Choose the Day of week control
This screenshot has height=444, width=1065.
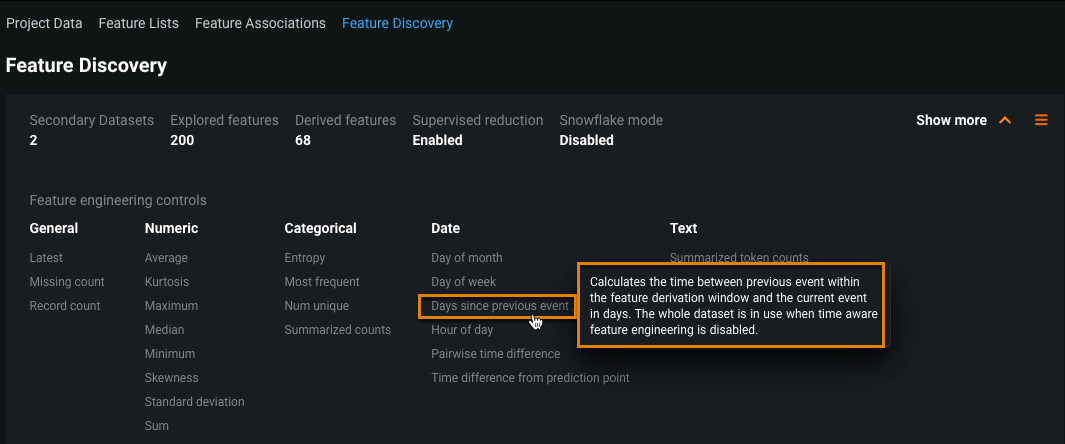[463, 282]
